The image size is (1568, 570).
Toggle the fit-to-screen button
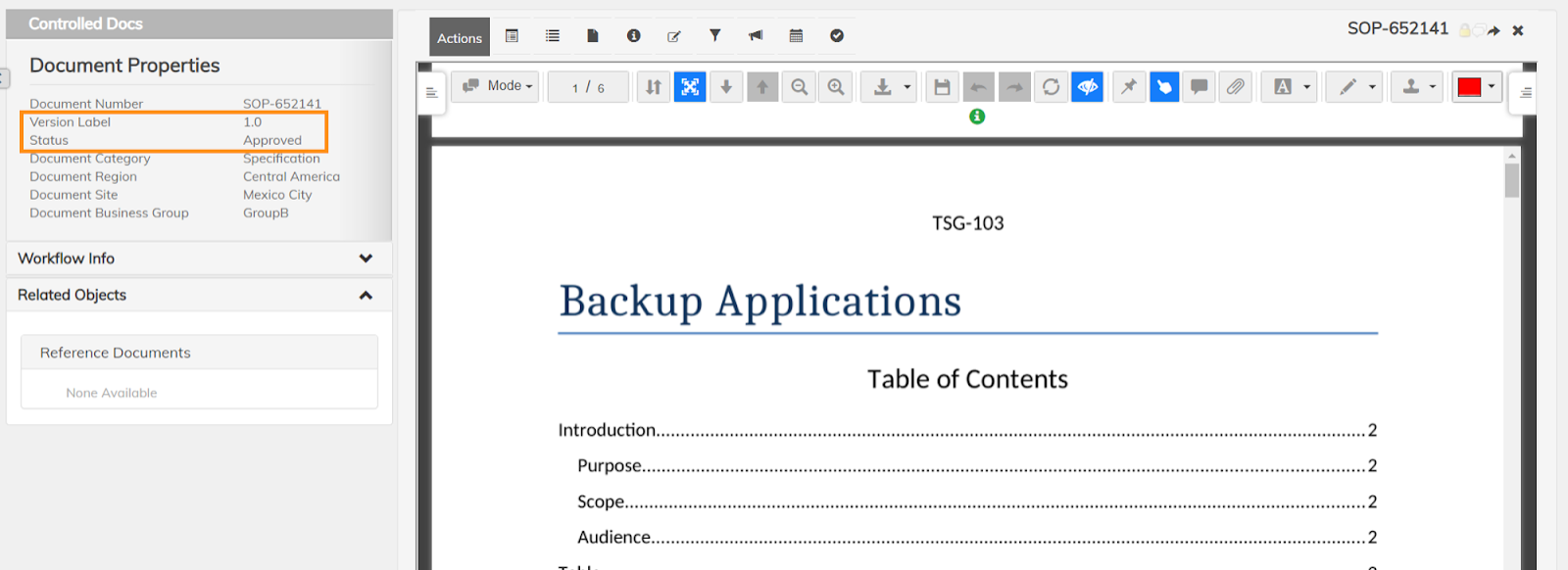(690, 87)
